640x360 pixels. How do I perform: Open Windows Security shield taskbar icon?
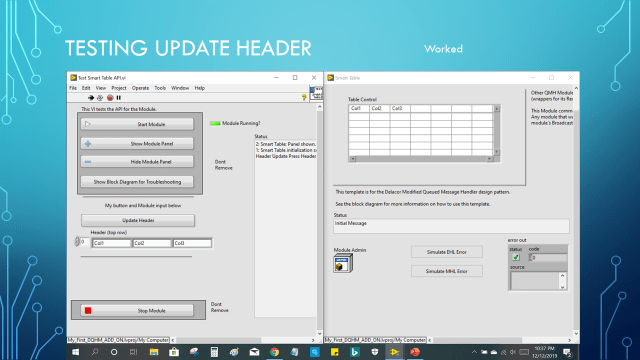[x=375, y=352]
